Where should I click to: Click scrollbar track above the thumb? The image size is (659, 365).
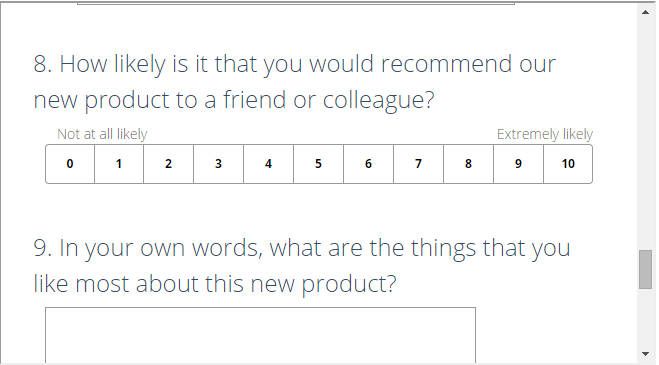646,135
